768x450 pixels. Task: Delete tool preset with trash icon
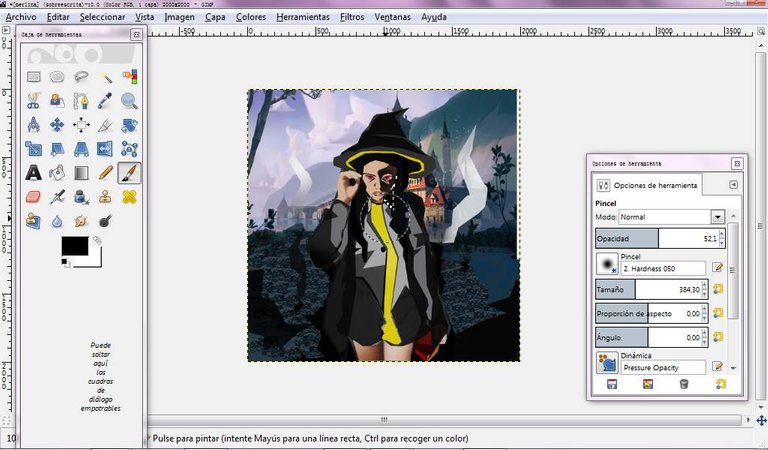click(x=684, y=384)
